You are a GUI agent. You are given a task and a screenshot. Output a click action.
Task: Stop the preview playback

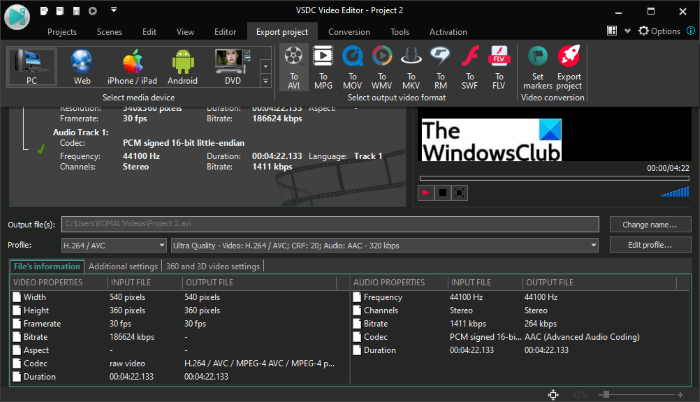443,192
